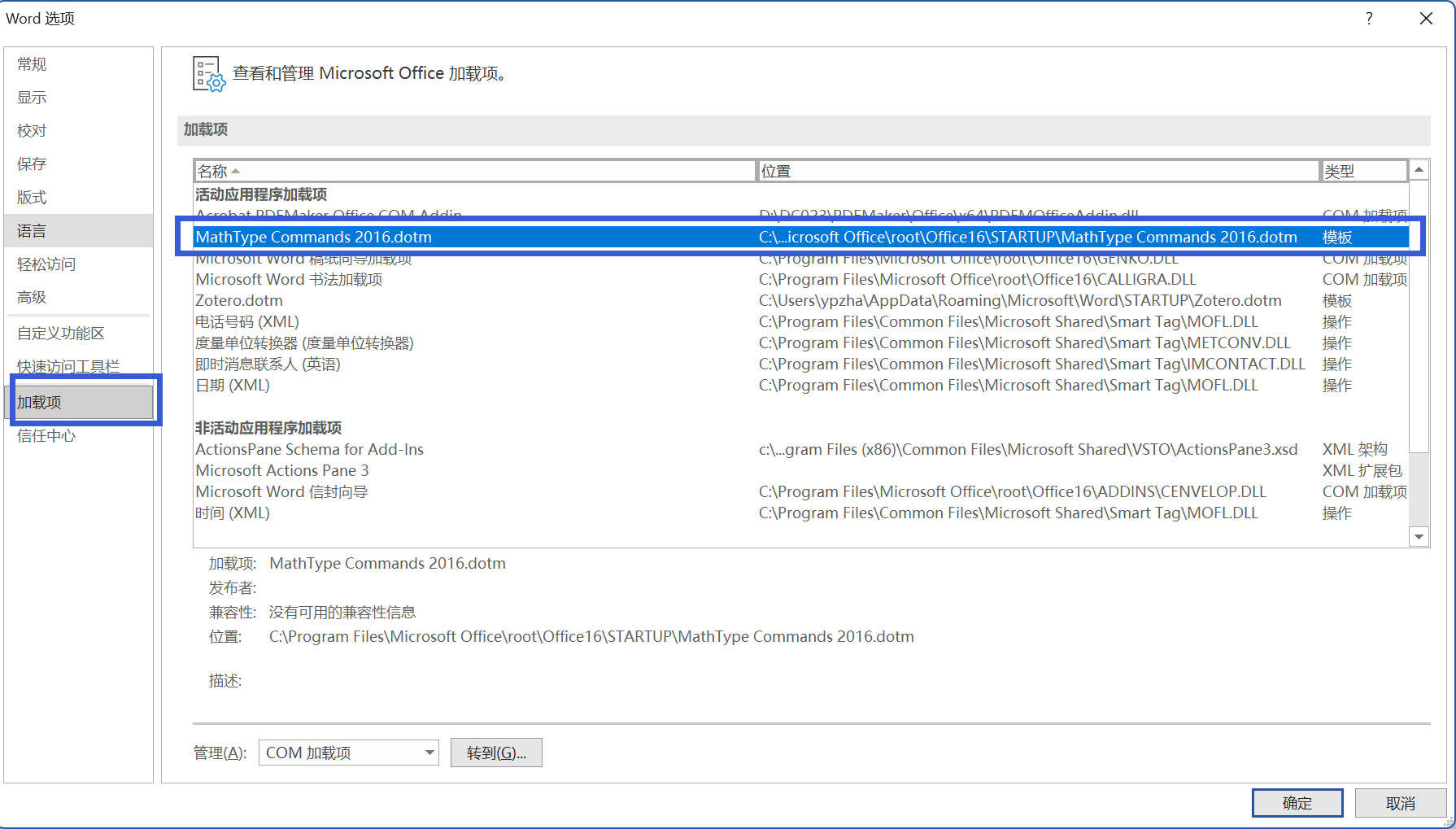Select Microsoft Word 信封向导 row
The width and height of the screenshot is (1456, 829).
[801, 491]
